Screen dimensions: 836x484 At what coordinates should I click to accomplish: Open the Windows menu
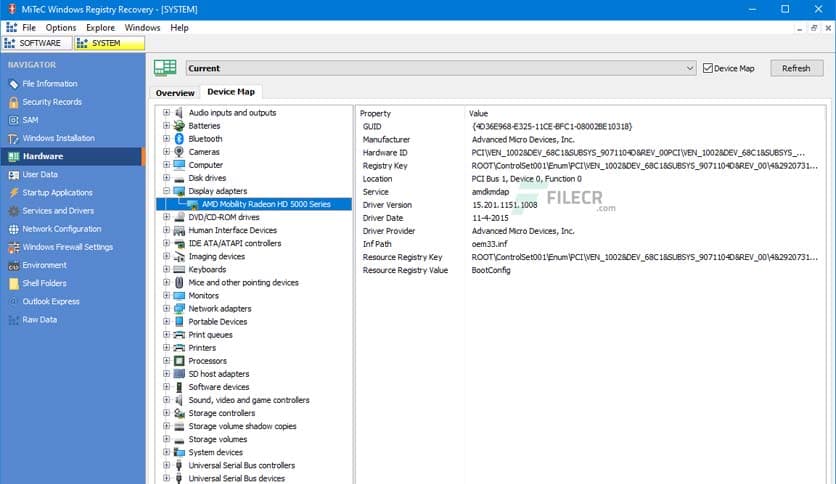click(x=142, y=28)
